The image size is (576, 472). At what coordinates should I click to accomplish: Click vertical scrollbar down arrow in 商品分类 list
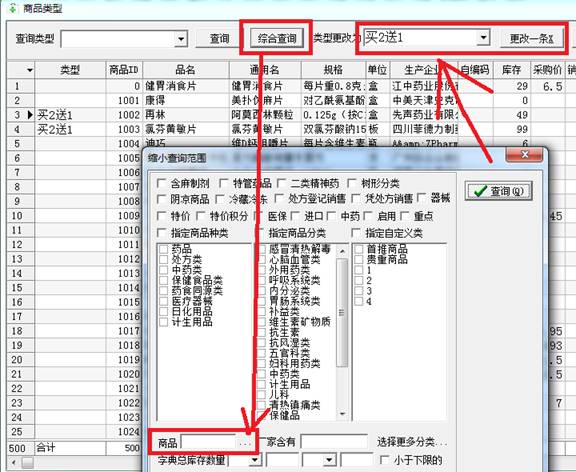(x=342, y=414)
